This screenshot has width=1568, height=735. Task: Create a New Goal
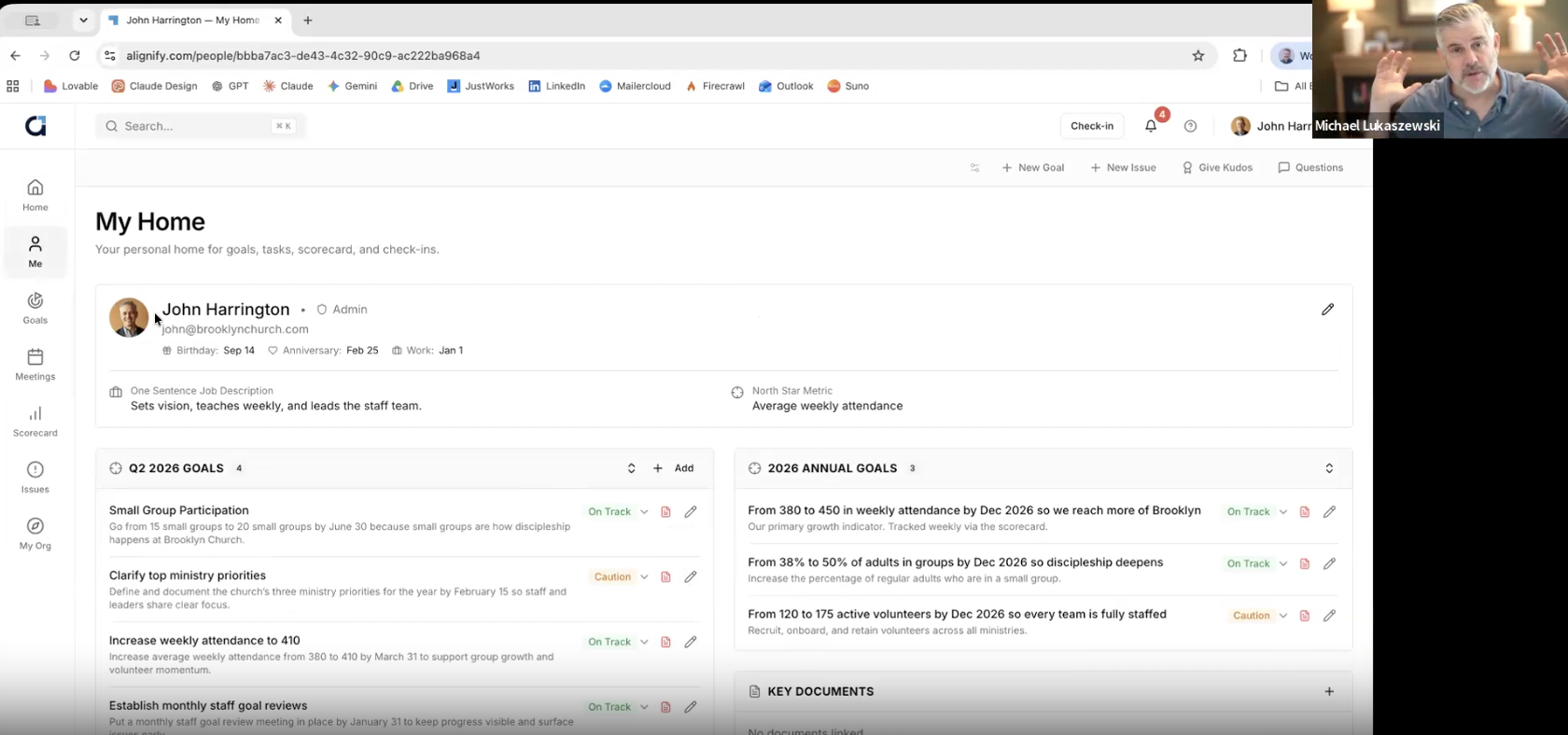coord(1033,168)
